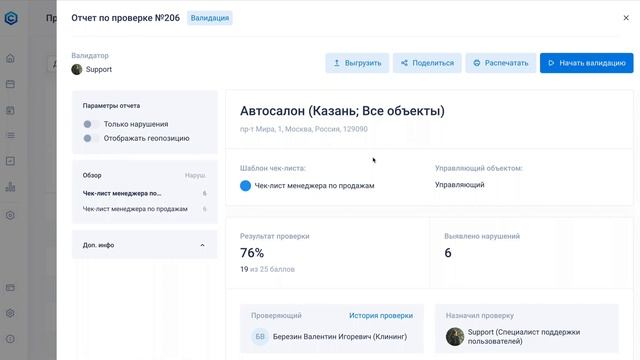Viewport: 640px width, 360px height.
Task: Click the Отчет по проверке №206 title
Action: pyautogui.click(x=125, y=18)
